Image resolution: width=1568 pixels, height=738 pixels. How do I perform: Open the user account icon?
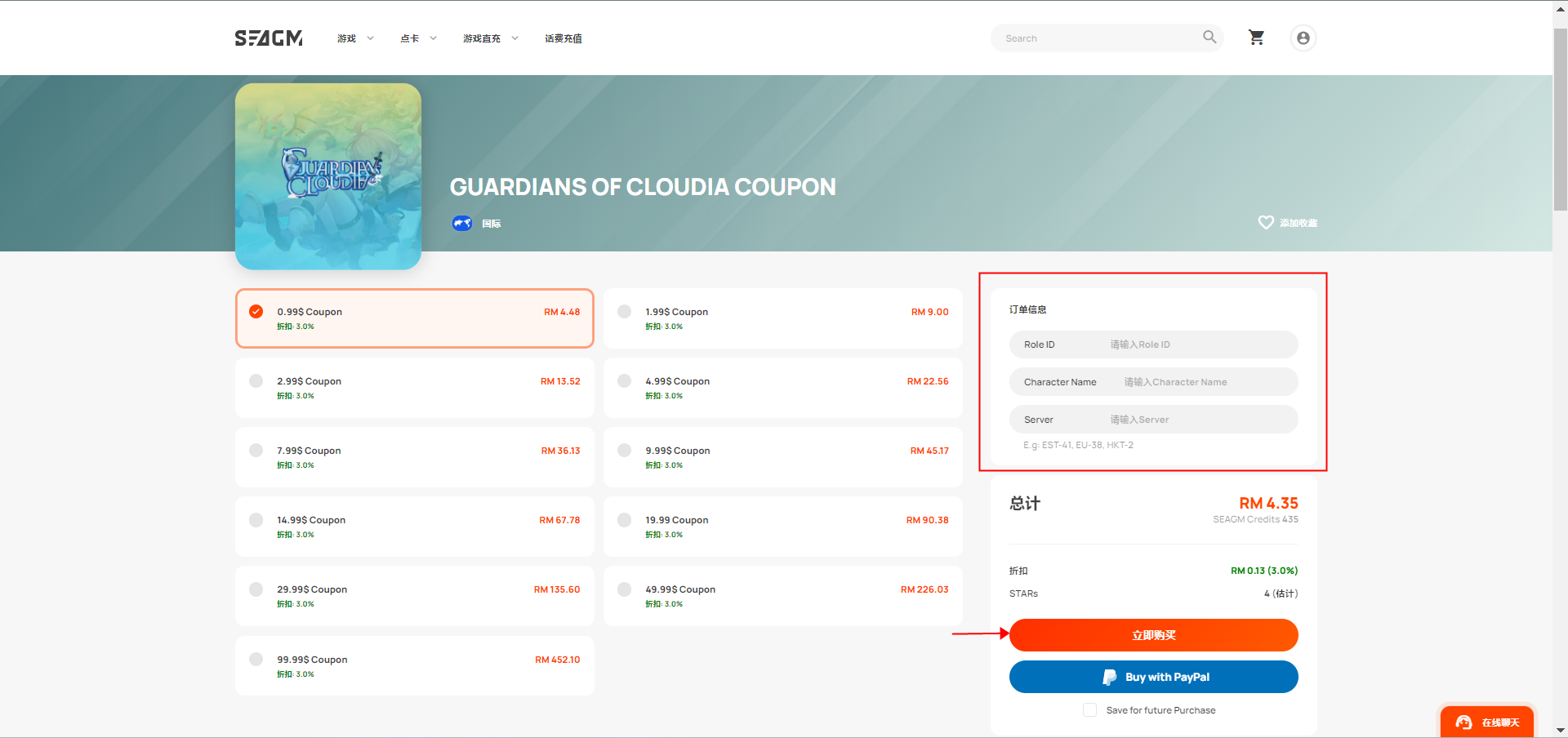pos(1303,38)
